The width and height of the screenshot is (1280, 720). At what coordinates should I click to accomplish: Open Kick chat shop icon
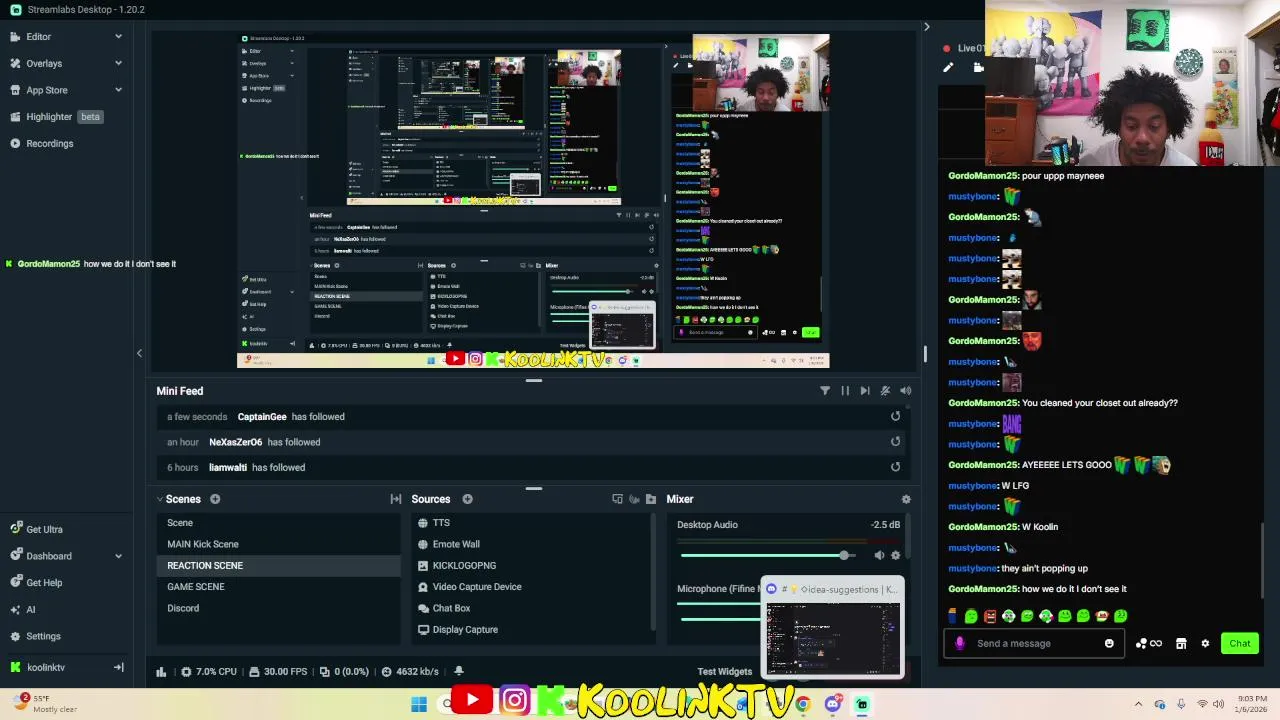pyautogui.click(x=1181, y=644)
